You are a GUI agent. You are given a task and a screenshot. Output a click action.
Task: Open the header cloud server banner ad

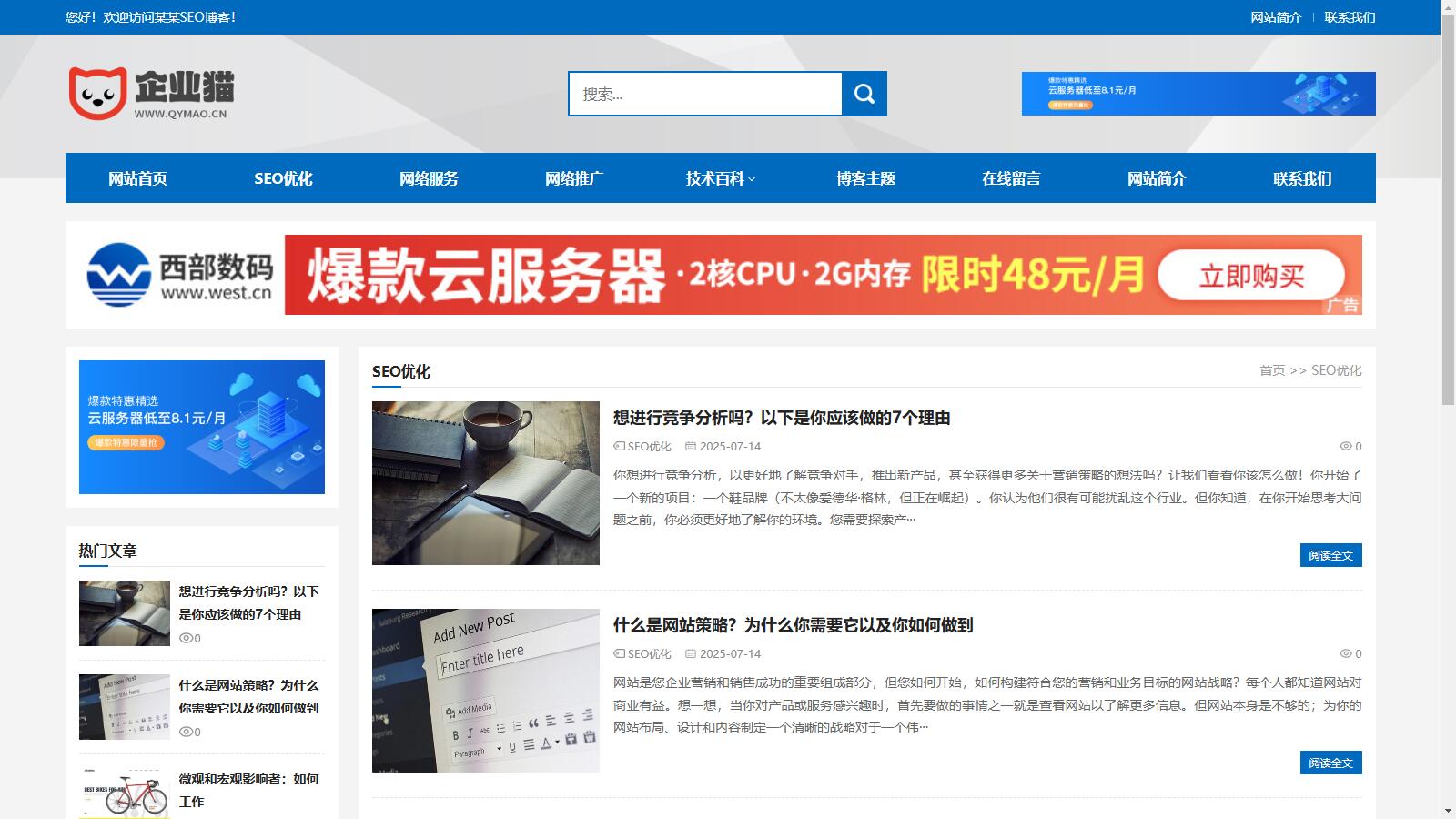[x=1198, y=94]
